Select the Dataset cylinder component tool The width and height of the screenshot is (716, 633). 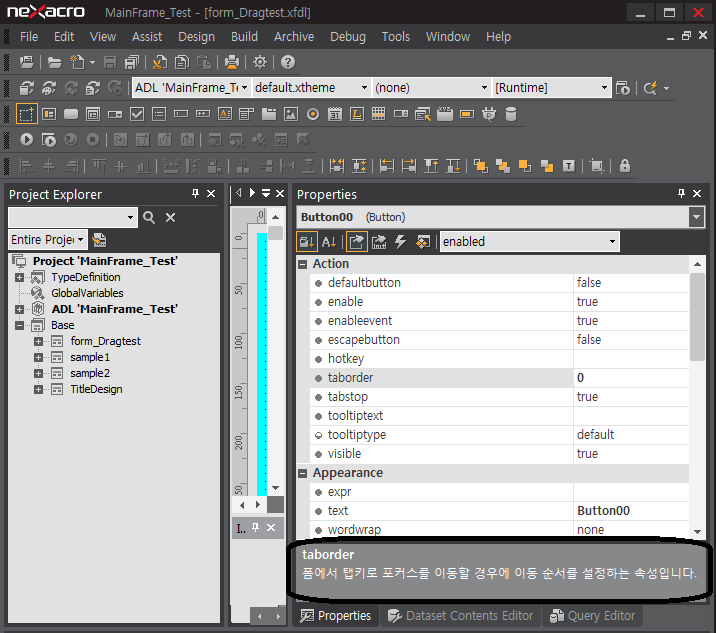click(511, 114)
